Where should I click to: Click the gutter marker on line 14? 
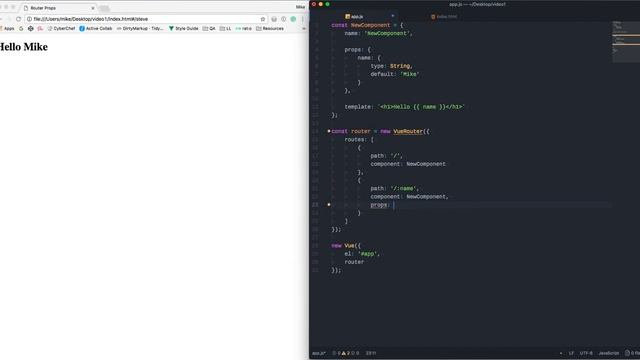click(x=329, y=131)
